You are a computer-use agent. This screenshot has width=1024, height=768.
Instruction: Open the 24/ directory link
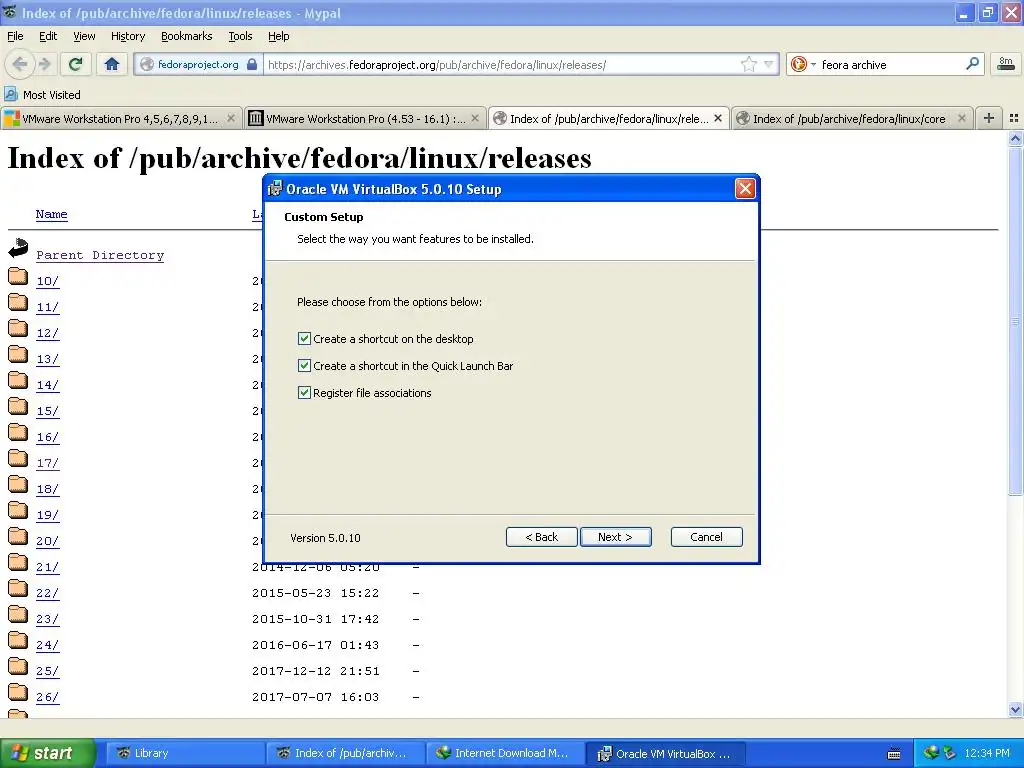point(47,645)
